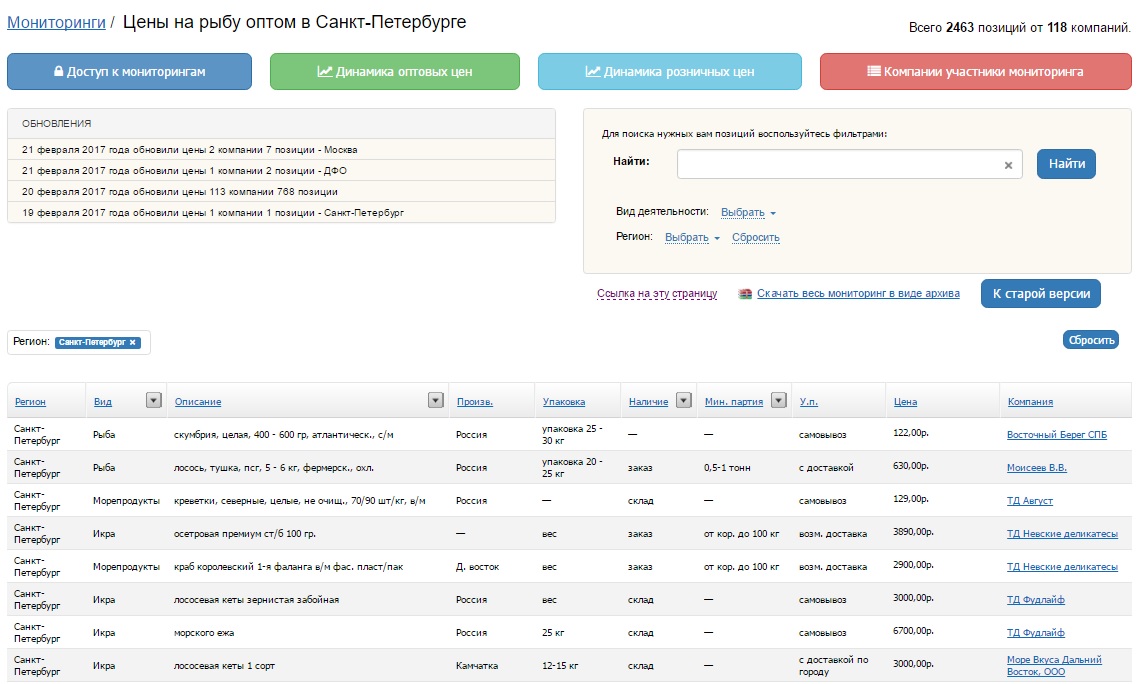Click the Доступ к мониторингам button

point(129,72)
